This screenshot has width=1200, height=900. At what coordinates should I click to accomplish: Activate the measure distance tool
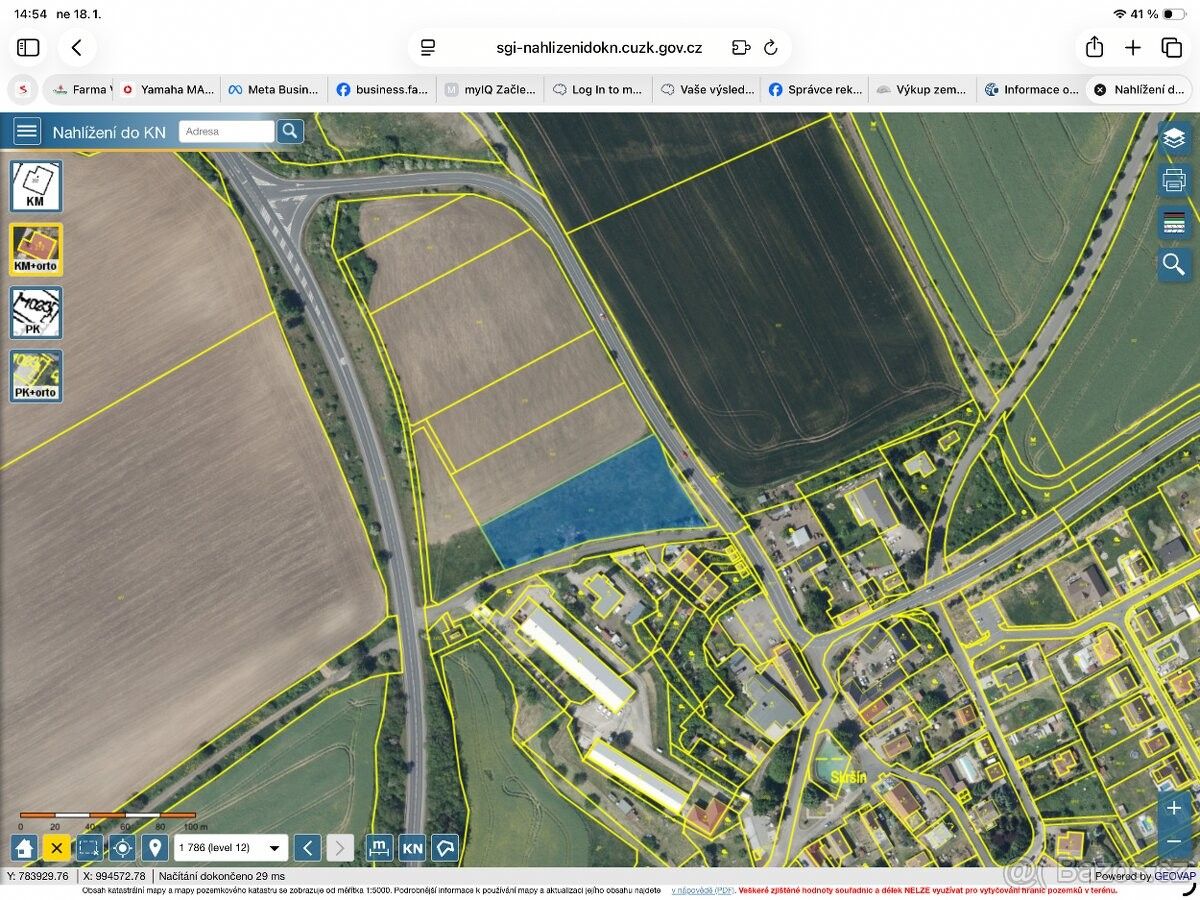pos(379,848)
